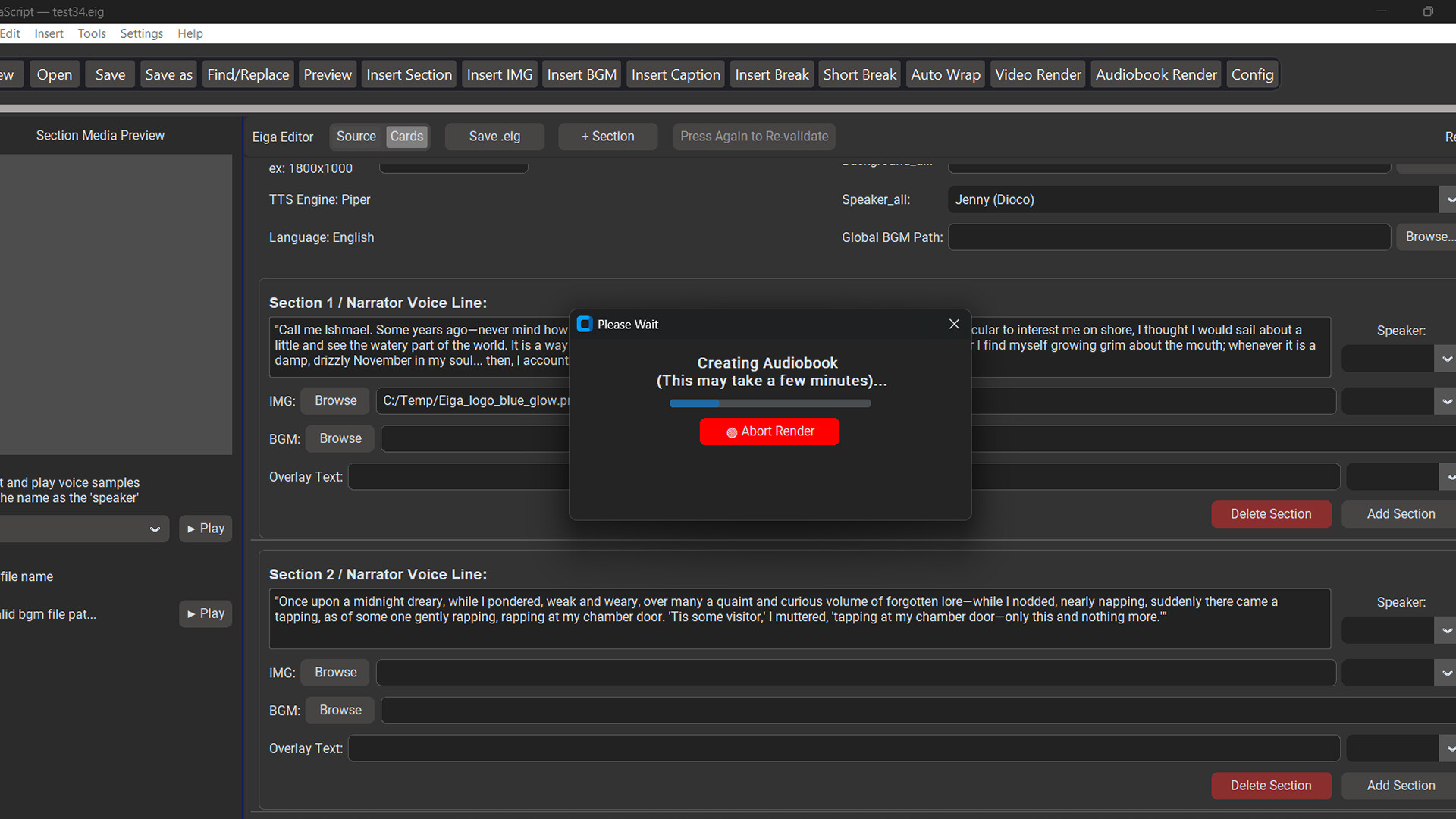Insert a Caption

pyautogui.click(x=675, y=74)
